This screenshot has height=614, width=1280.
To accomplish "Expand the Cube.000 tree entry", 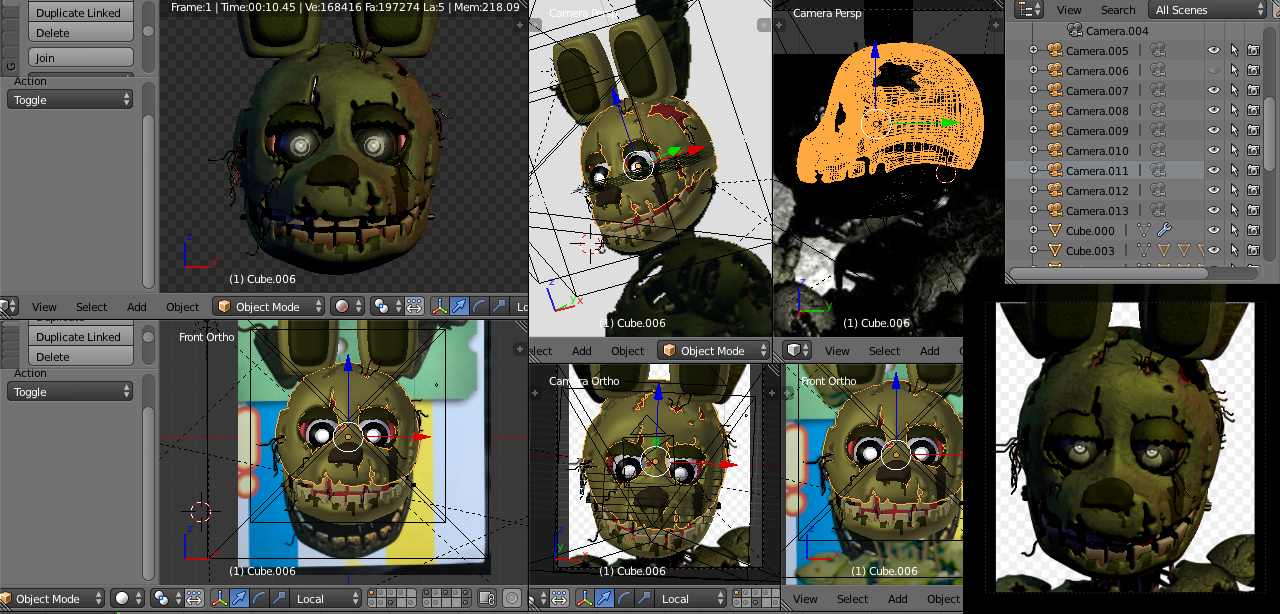I will click(1034, 230).
